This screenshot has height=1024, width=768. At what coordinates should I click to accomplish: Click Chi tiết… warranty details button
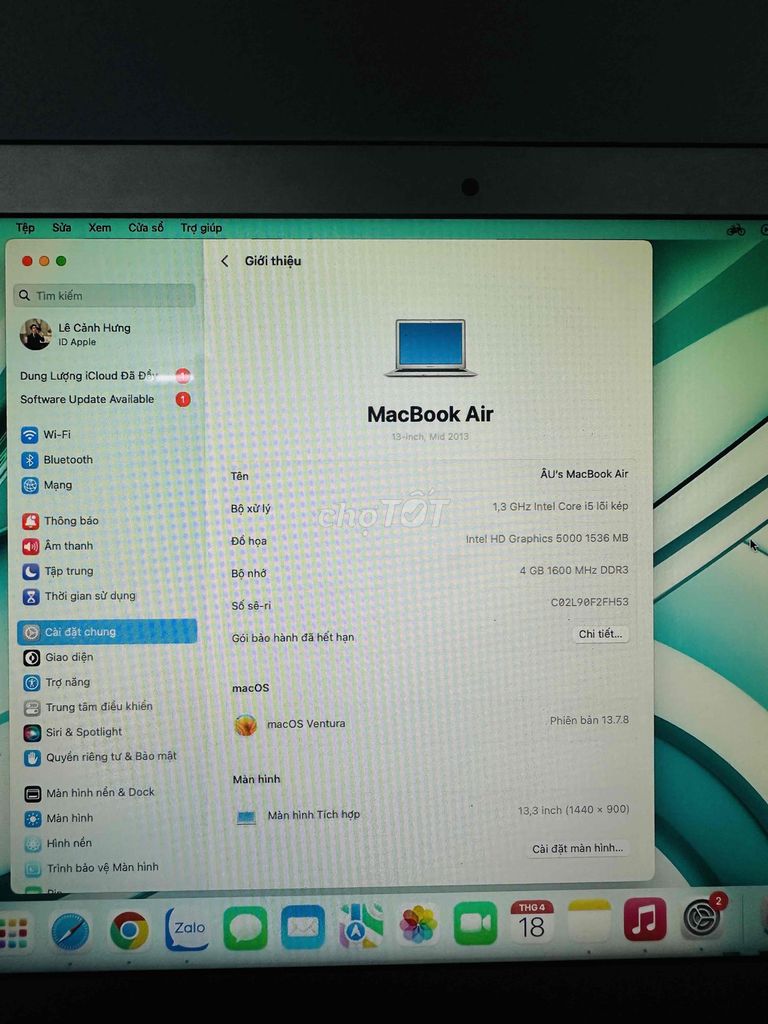coord(600,634)
